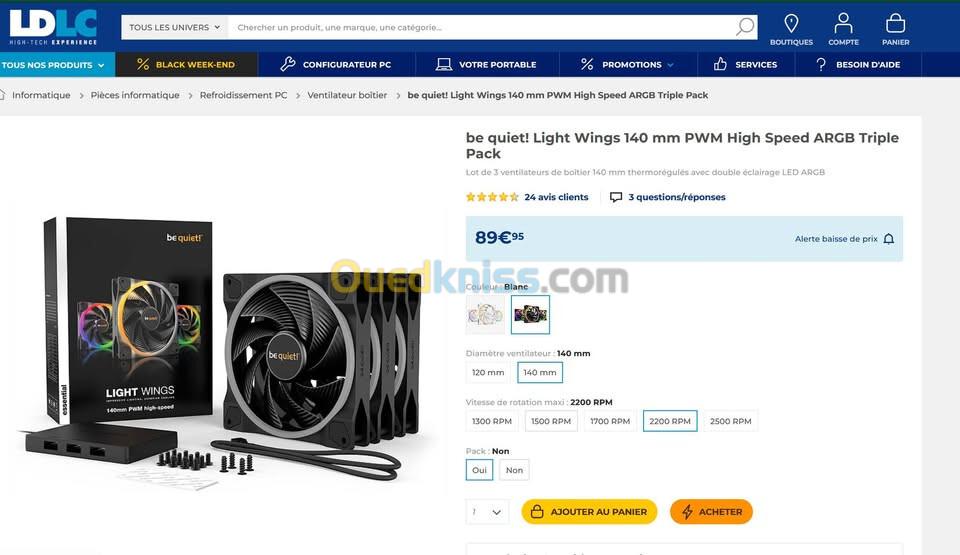Image resolution: width=960 pixels, height=555 pixels.
Task: Open the Configurateur PC menu item
Action: click(336, 65)
